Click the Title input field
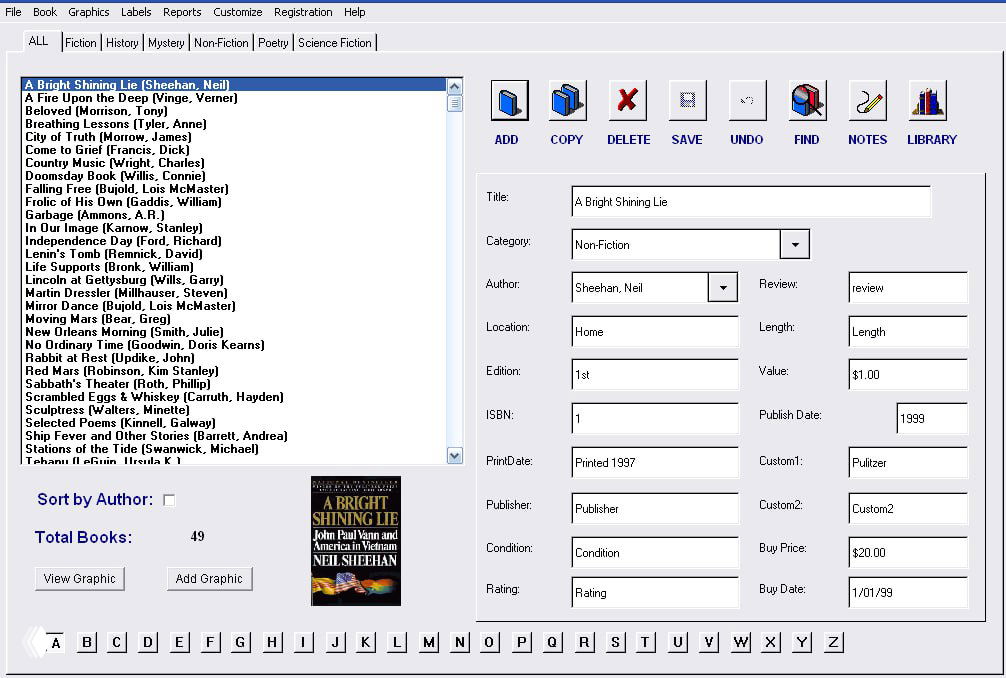 pyautogui.click(x=750, y=202)
